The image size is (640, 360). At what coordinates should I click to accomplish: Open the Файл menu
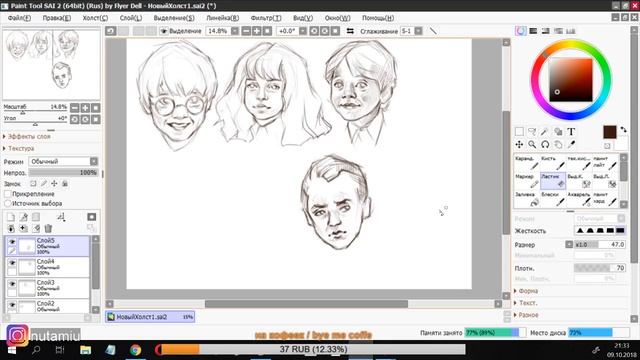19,18
